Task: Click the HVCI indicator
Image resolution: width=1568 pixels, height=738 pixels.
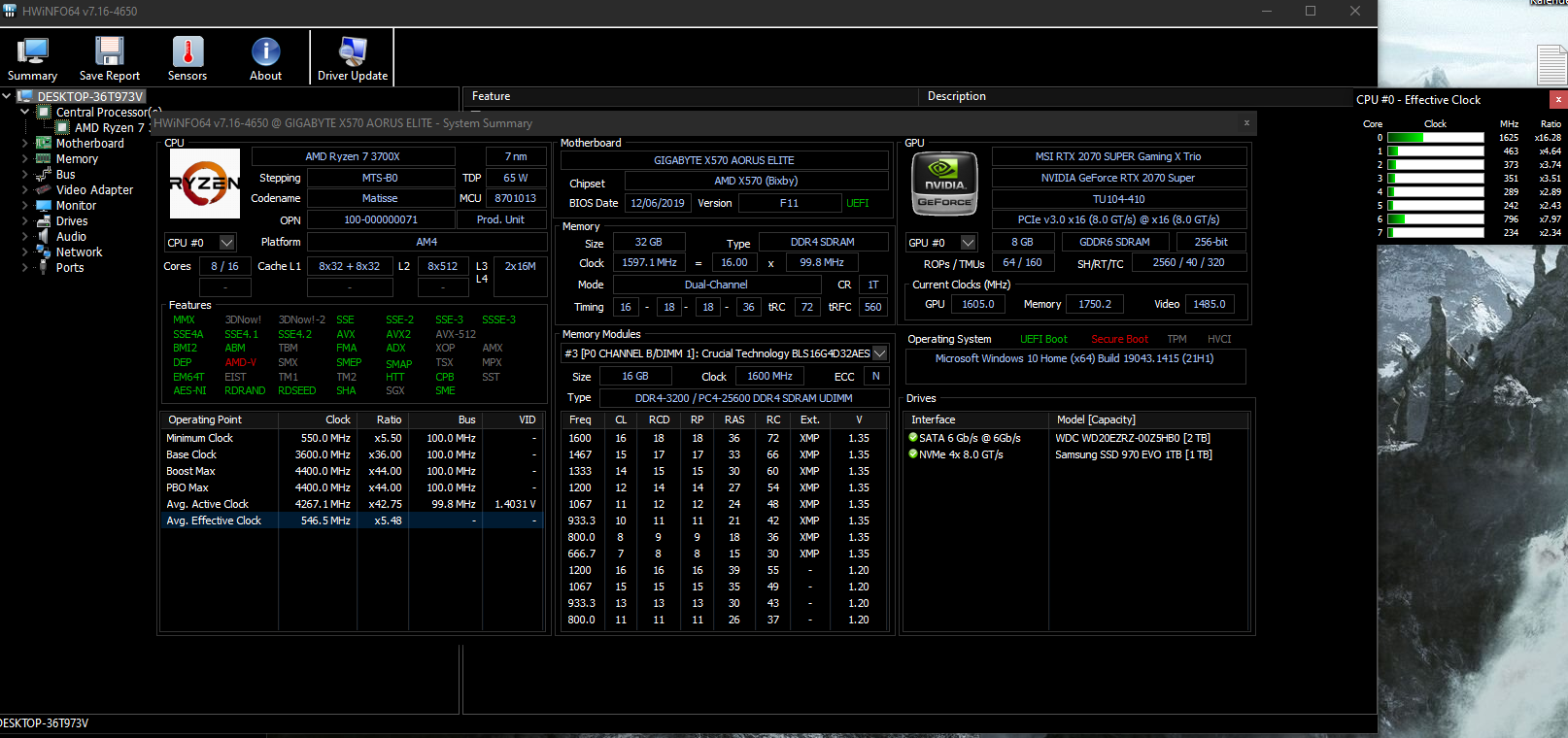Action: pyautogui.click(x=1219, y=339)
